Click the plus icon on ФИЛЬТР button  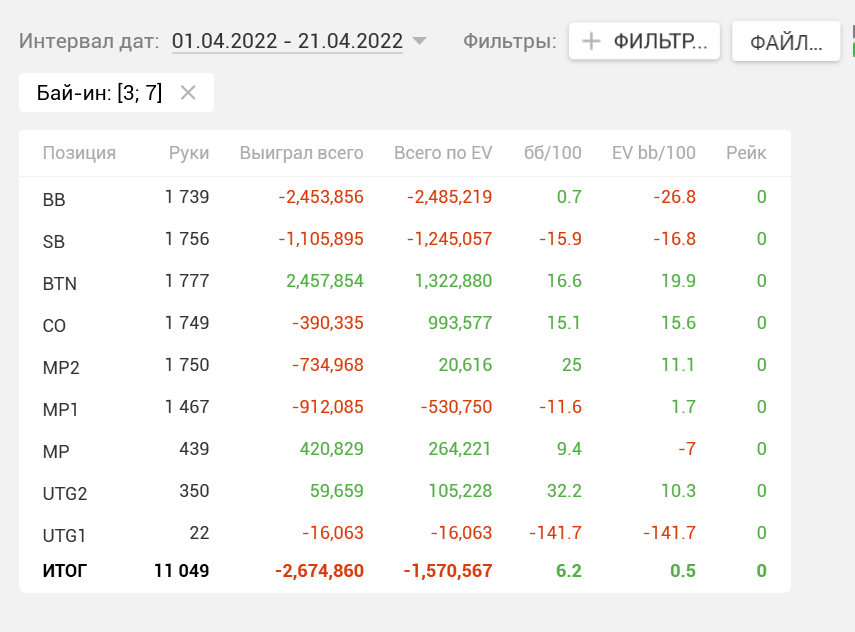[591, 41]
